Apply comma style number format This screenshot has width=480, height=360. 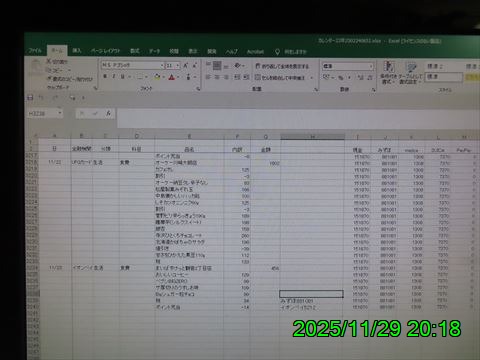tap(349, 77)
